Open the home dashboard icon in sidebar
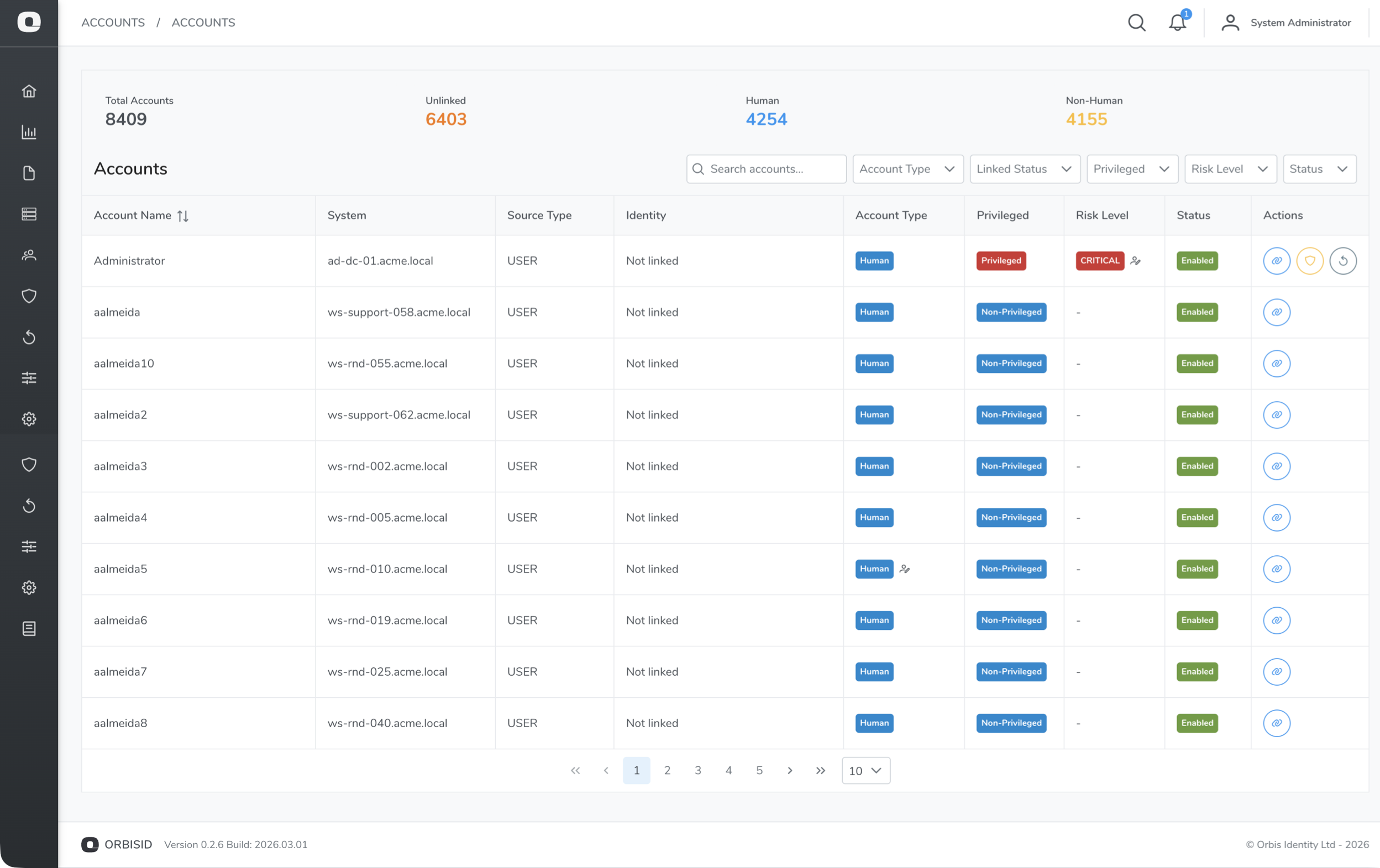The width and height of the screenshot is (1380, 868). click(29, 91)
